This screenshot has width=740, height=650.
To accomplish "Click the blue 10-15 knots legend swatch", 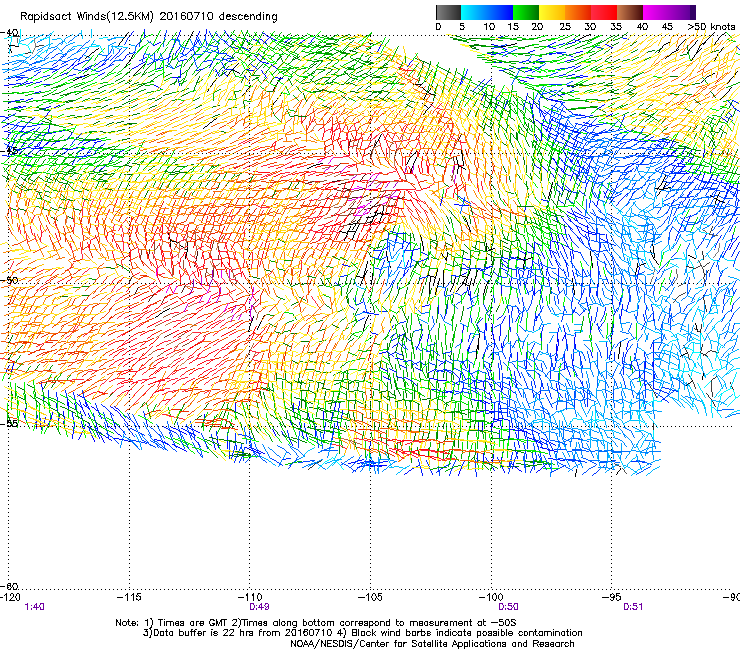I will 500,12.
